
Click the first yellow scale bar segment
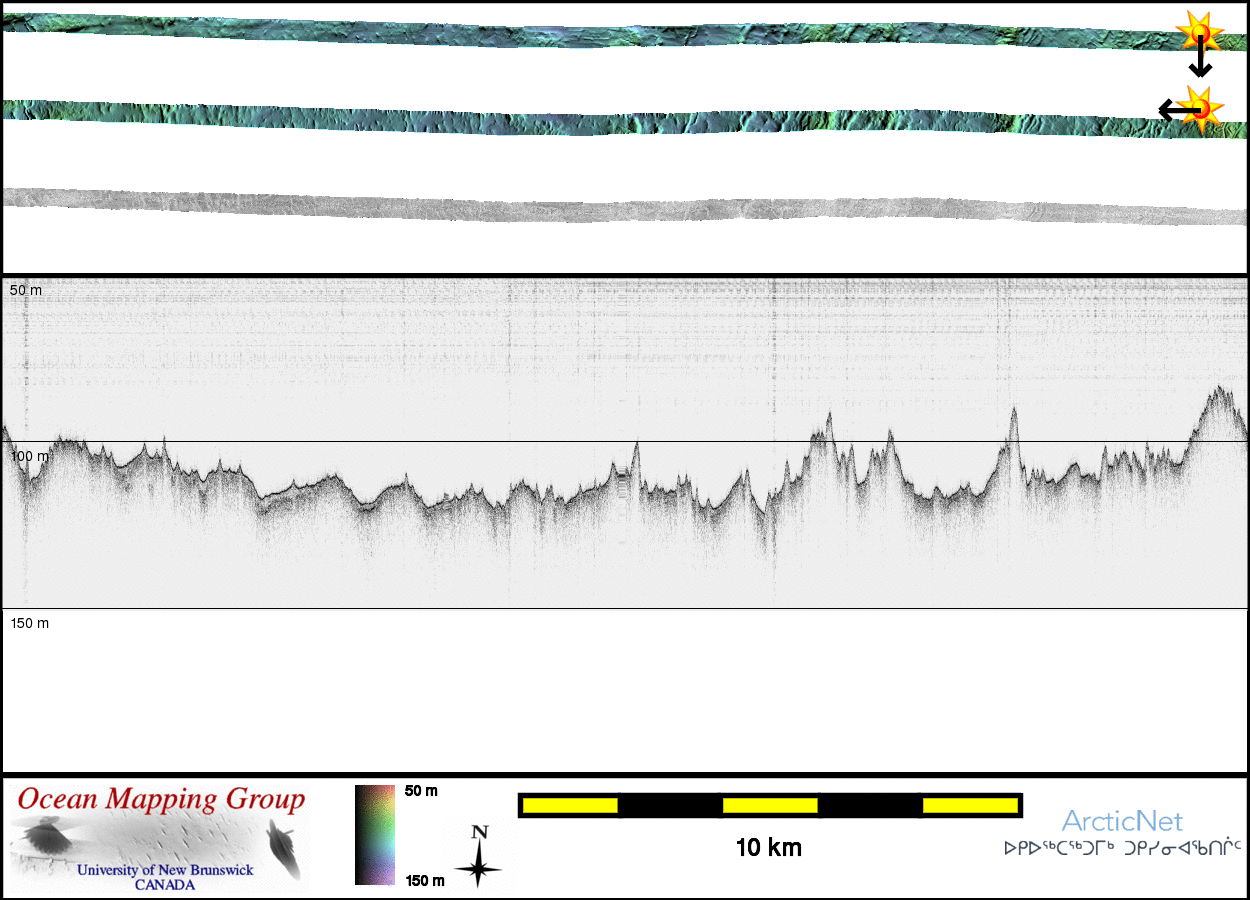coord(570,805)
